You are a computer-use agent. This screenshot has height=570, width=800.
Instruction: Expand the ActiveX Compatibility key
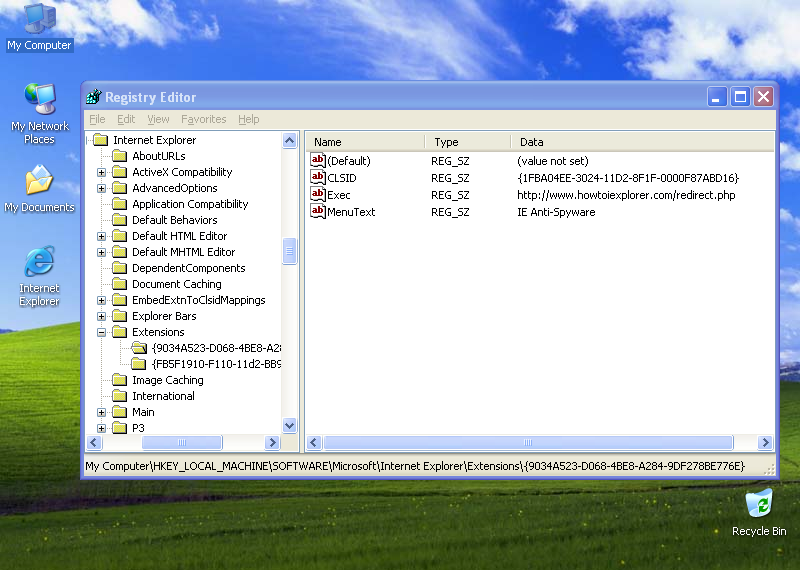point(102,172)
